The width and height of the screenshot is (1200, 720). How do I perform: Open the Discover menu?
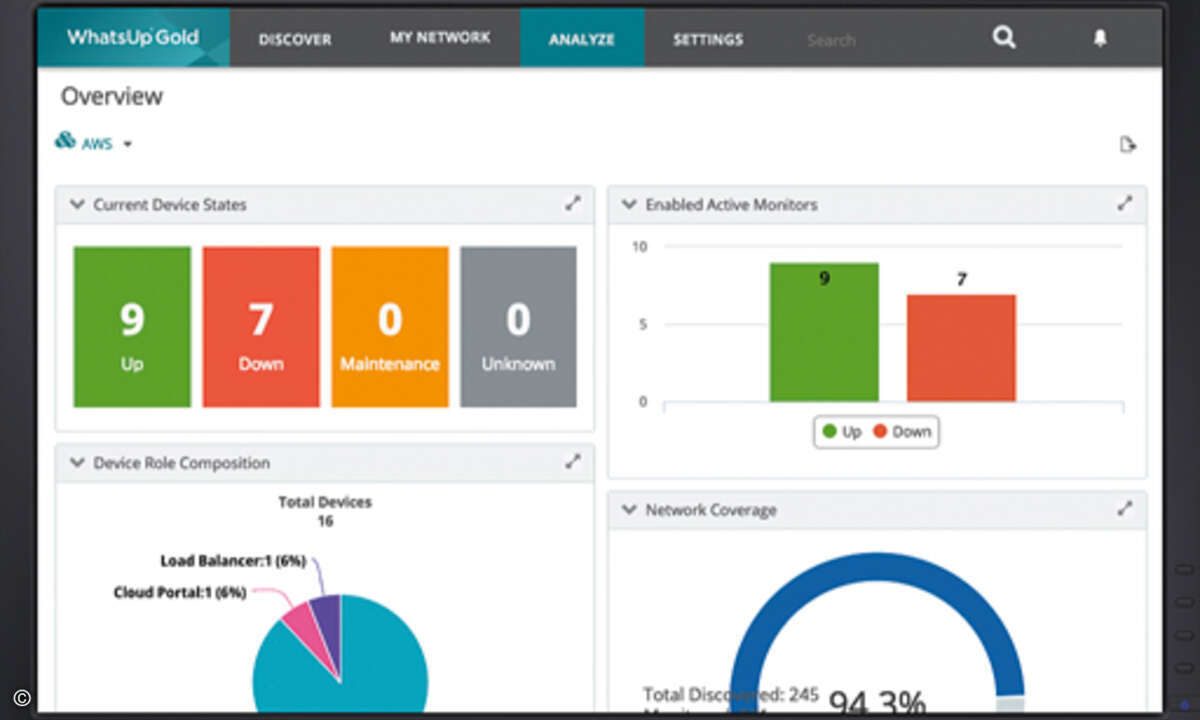click(295, 40)
